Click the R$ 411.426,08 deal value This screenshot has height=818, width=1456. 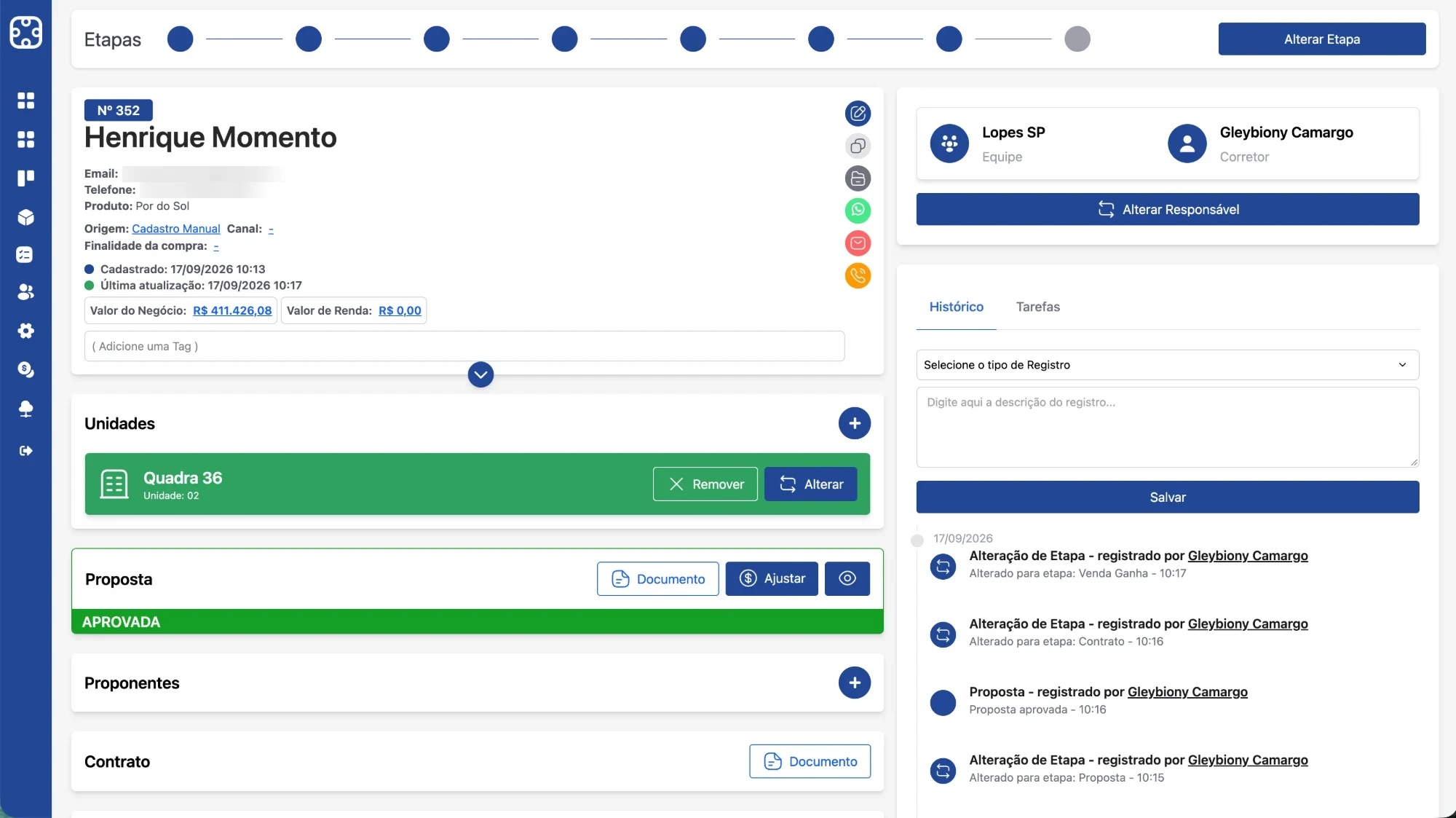pos(232,311)
